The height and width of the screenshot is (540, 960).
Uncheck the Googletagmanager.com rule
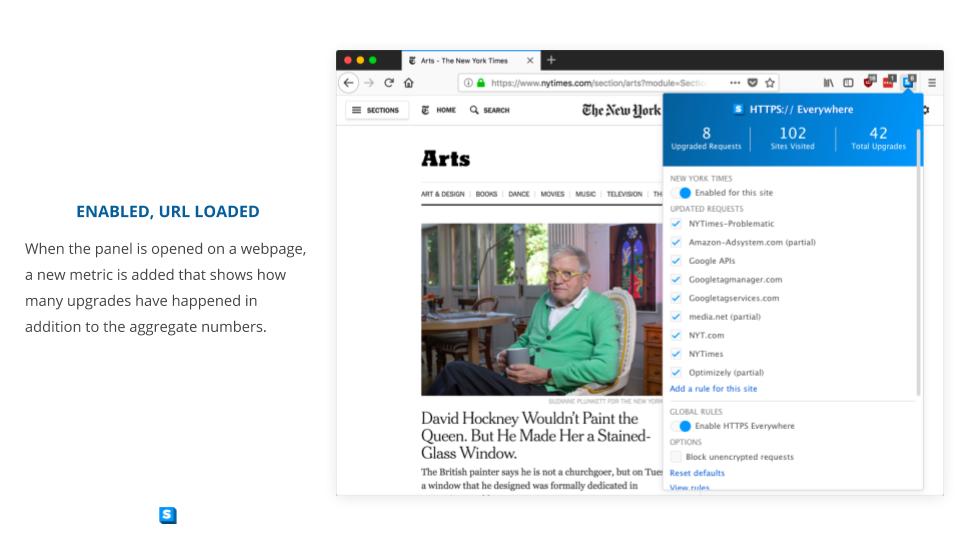(676, 279)
